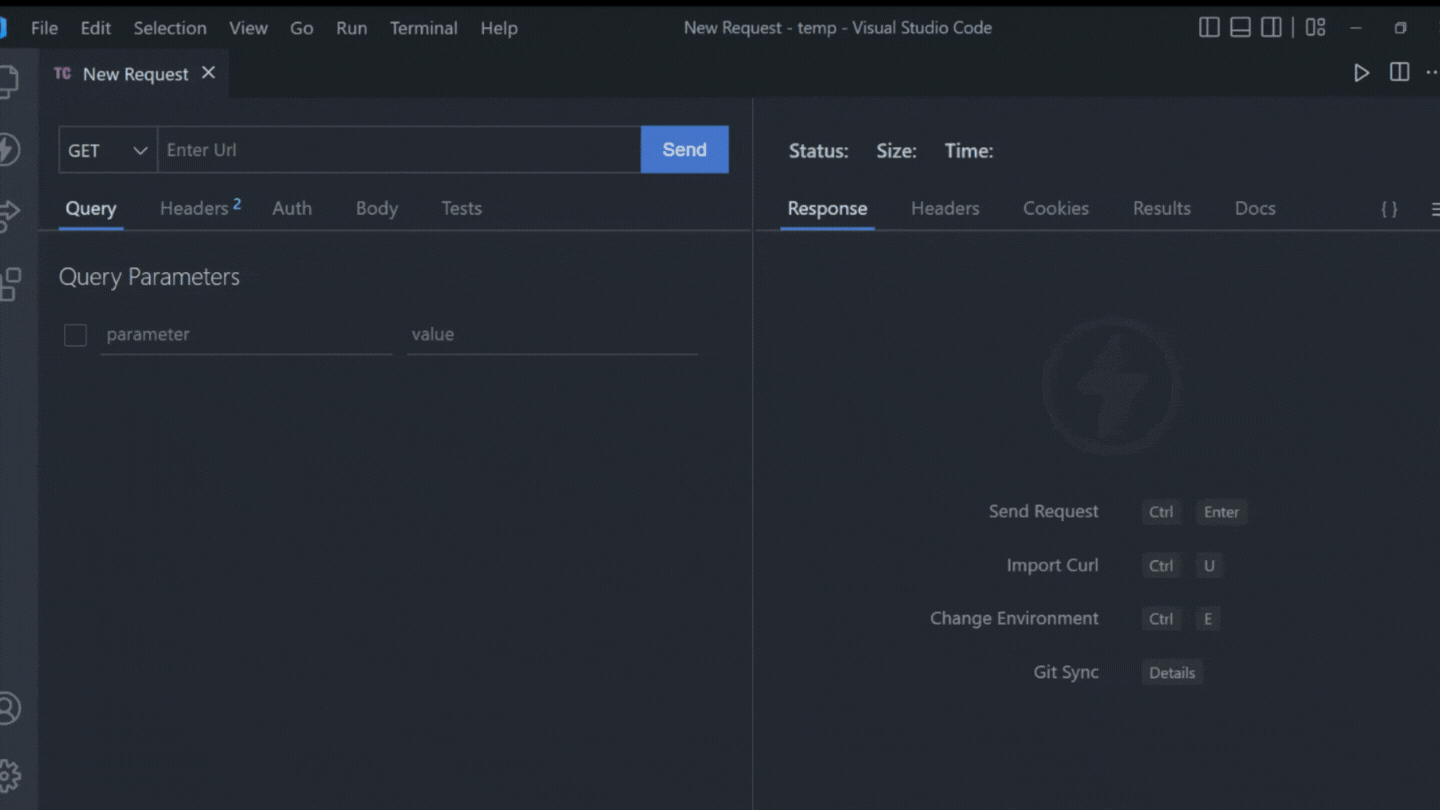The width and height of the screenshot is (1440, 810).
Task: Select the Cookies response tab
Action: 1055,209
